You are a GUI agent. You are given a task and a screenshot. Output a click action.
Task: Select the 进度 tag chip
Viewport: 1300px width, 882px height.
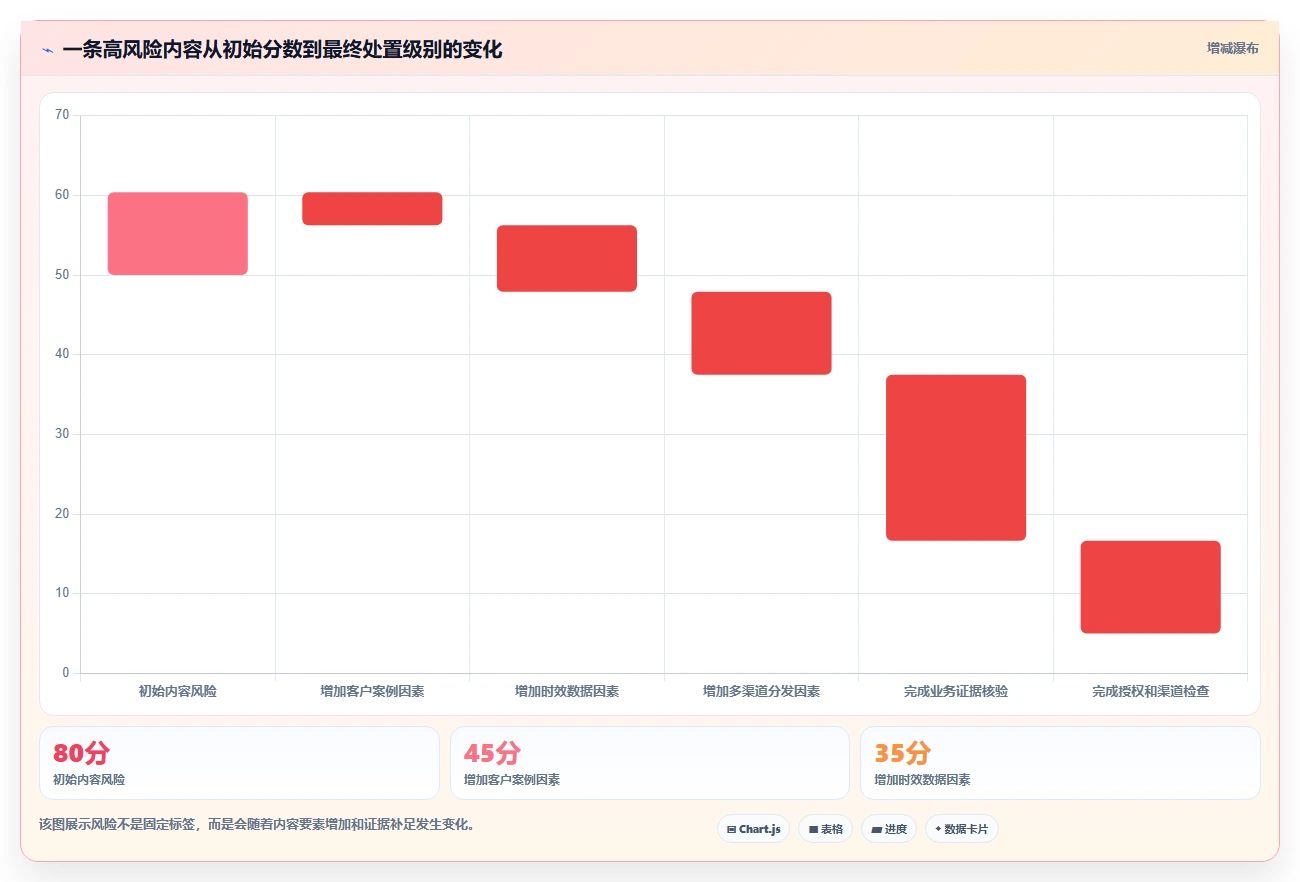coord(888,829)
